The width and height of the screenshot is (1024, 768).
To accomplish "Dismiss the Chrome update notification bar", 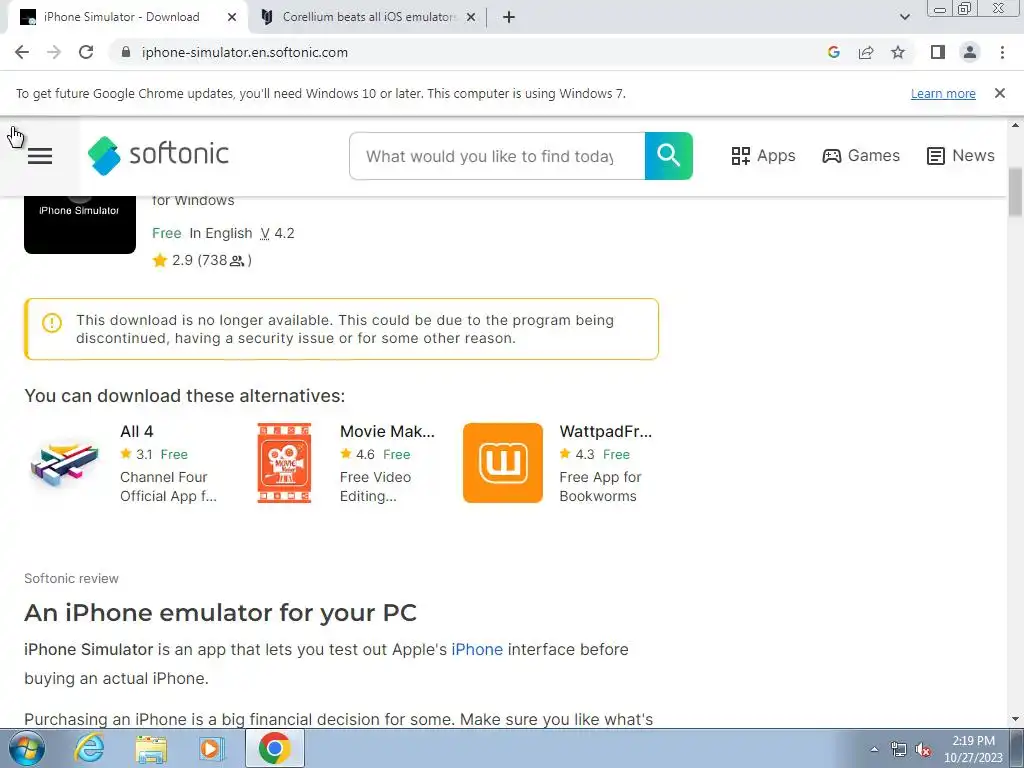I will tap(1000, 93).
